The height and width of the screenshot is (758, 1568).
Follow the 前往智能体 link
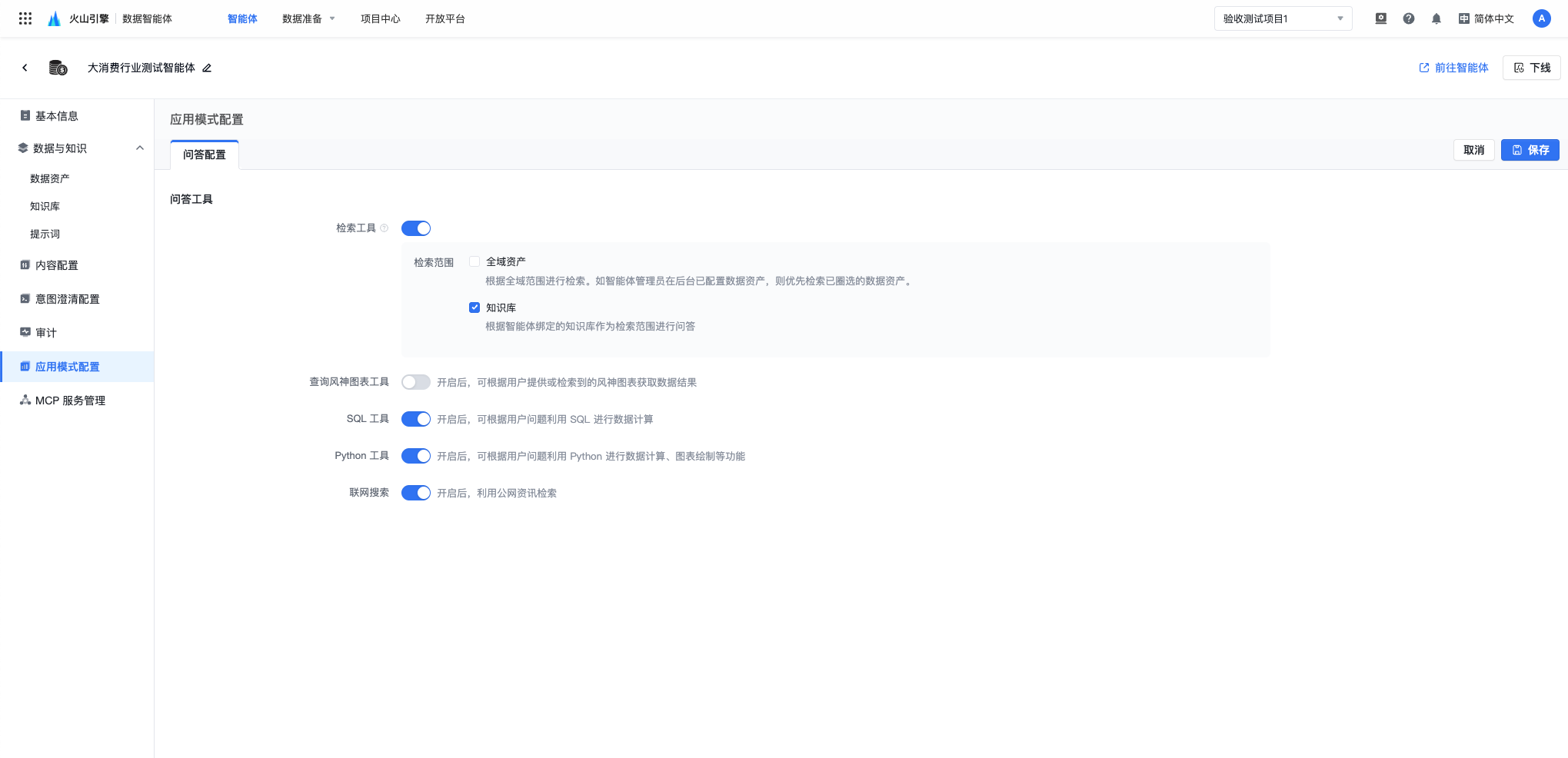point(1453,68)
